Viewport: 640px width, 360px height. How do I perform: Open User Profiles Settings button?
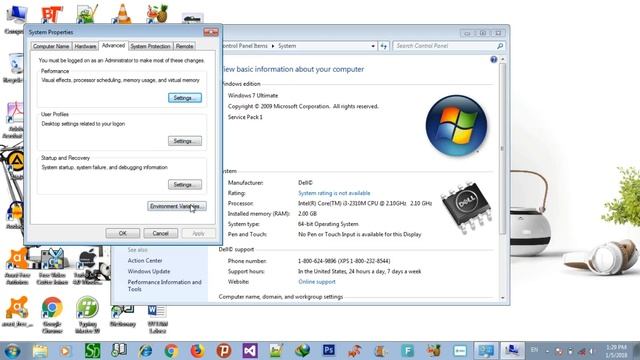[x=185, y=141]
